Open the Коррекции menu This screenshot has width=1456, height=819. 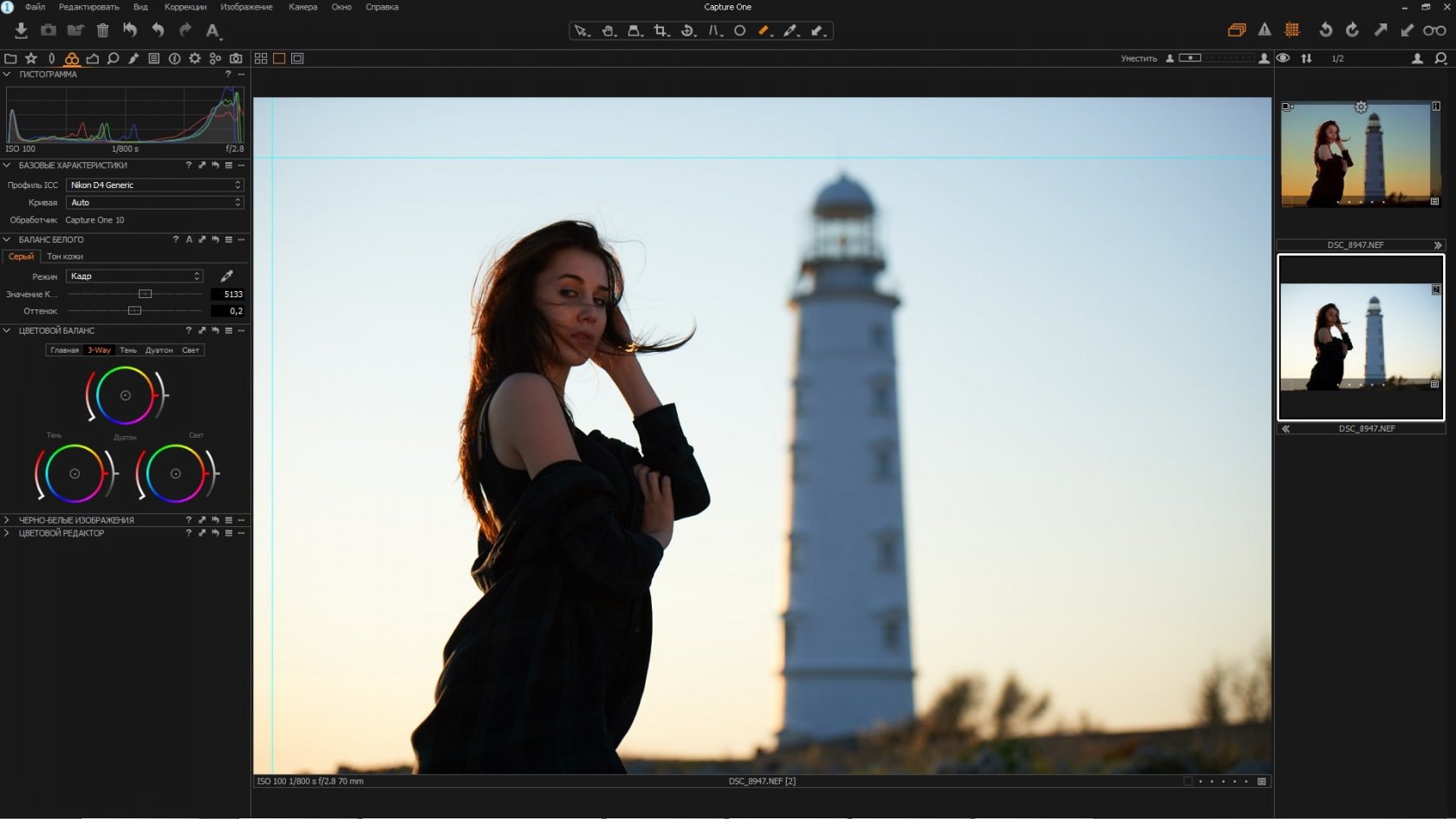pyautogui.click(x=185, y=7)
